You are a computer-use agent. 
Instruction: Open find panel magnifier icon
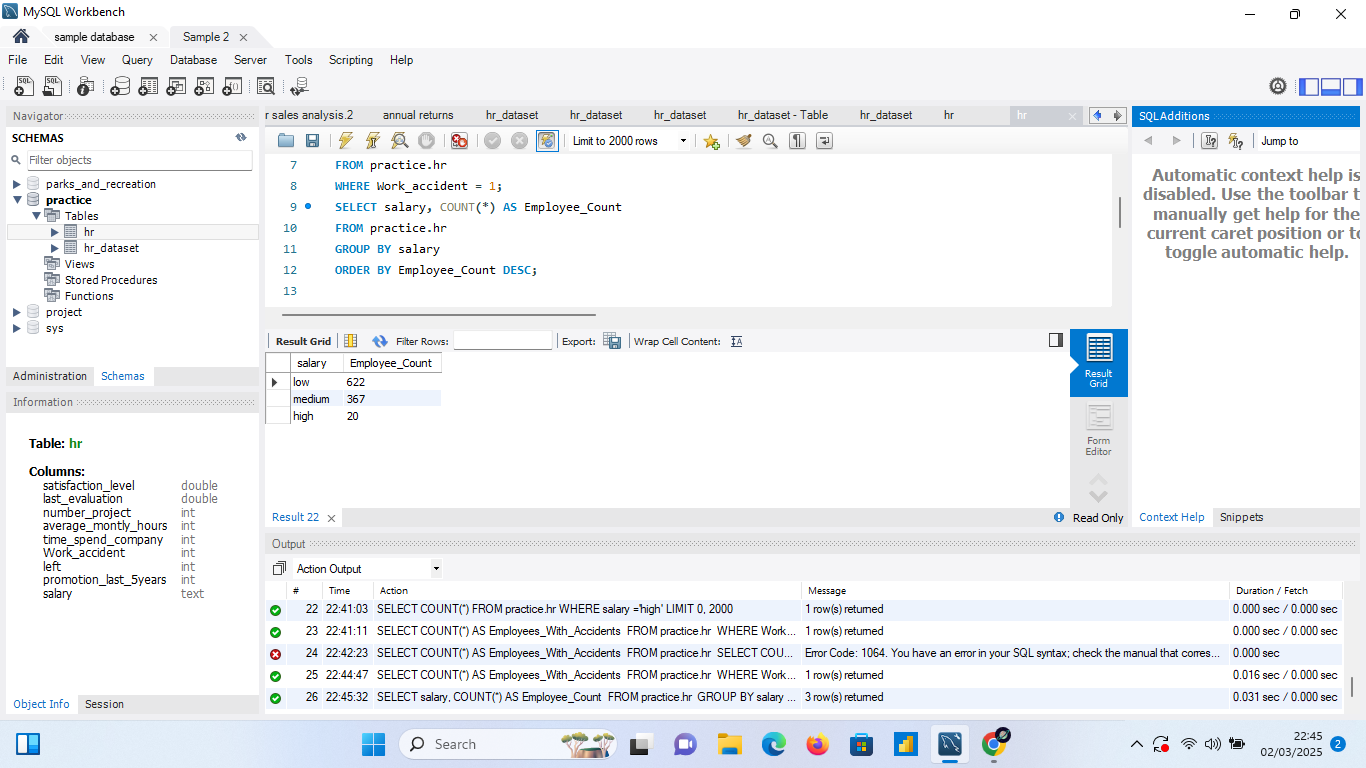[x=770, y=141]
